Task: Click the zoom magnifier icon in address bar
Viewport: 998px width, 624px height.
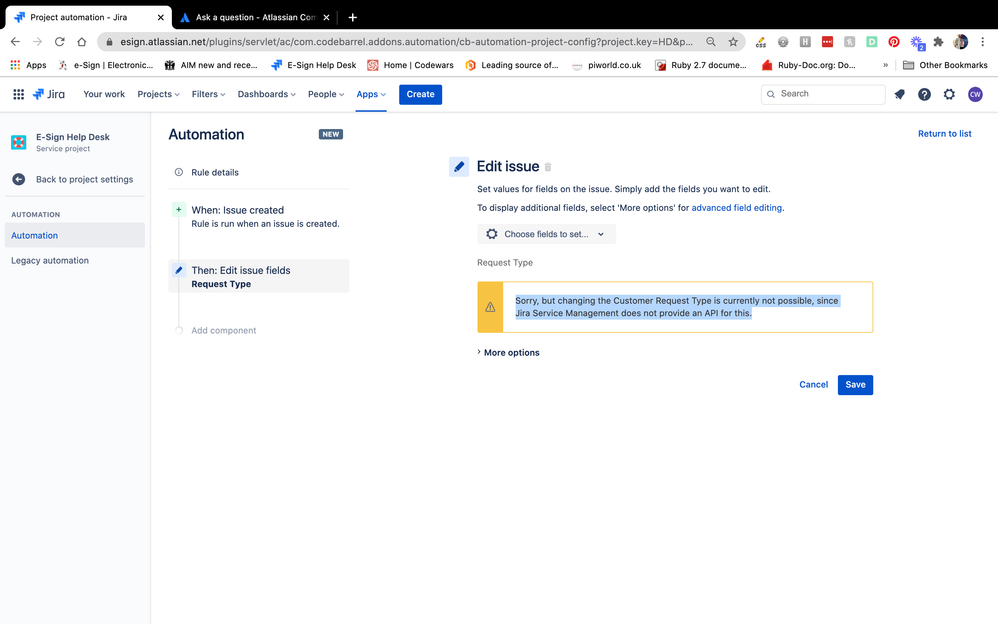Action: [x=711, y=42]
